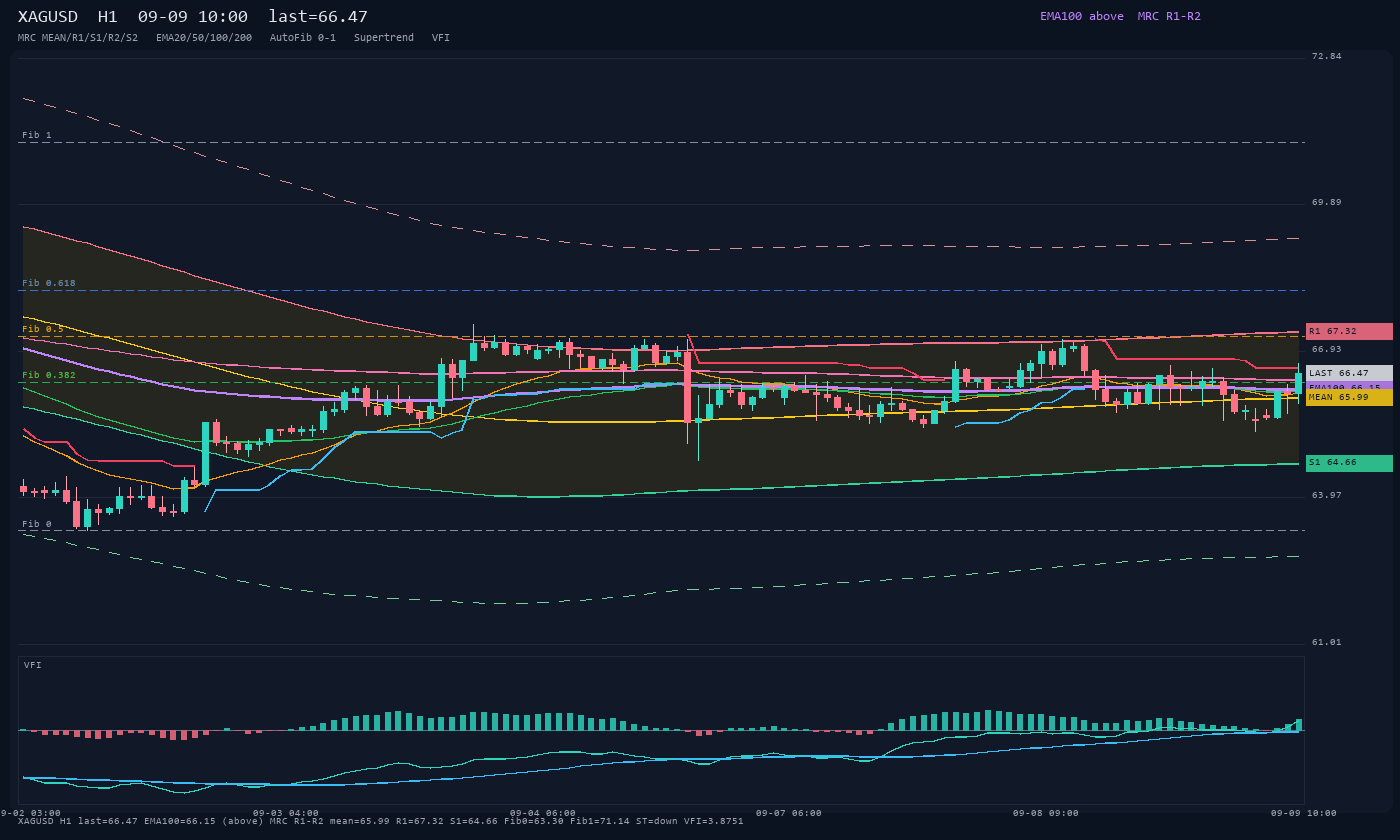Click the yellow MEAN 65.99 price tag

(1349, 397)
